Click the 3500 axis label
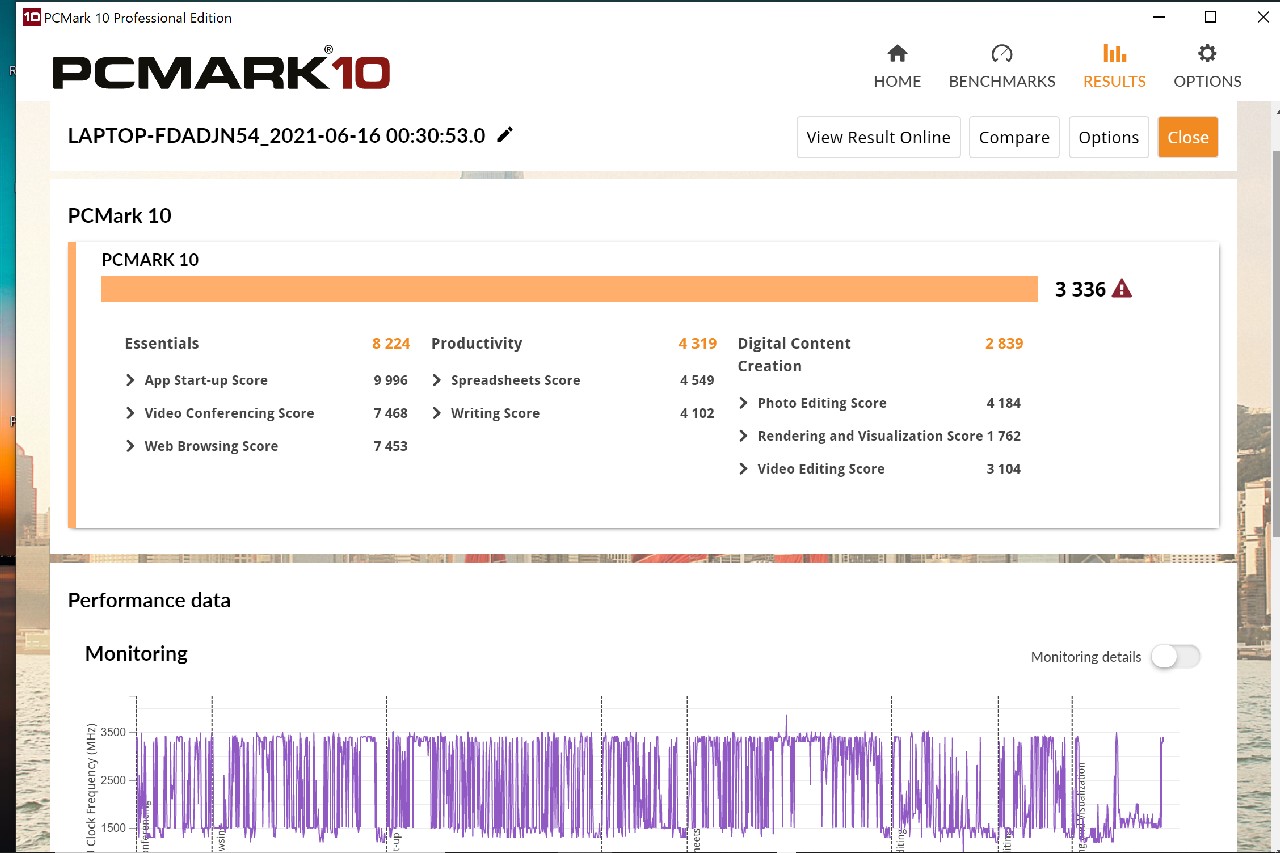Viewport: 1280px width, 853px height. [113, 732]
